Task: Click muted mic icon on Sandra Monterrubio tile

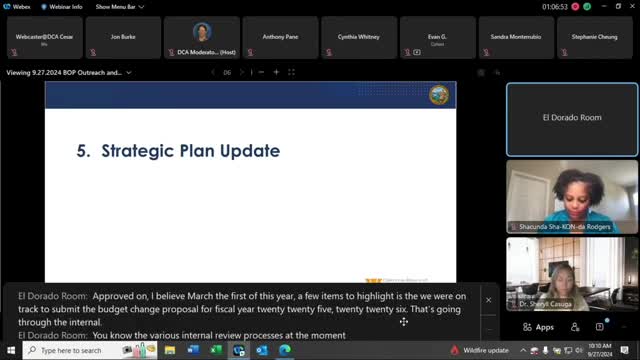Action: (x=486, y=52)
